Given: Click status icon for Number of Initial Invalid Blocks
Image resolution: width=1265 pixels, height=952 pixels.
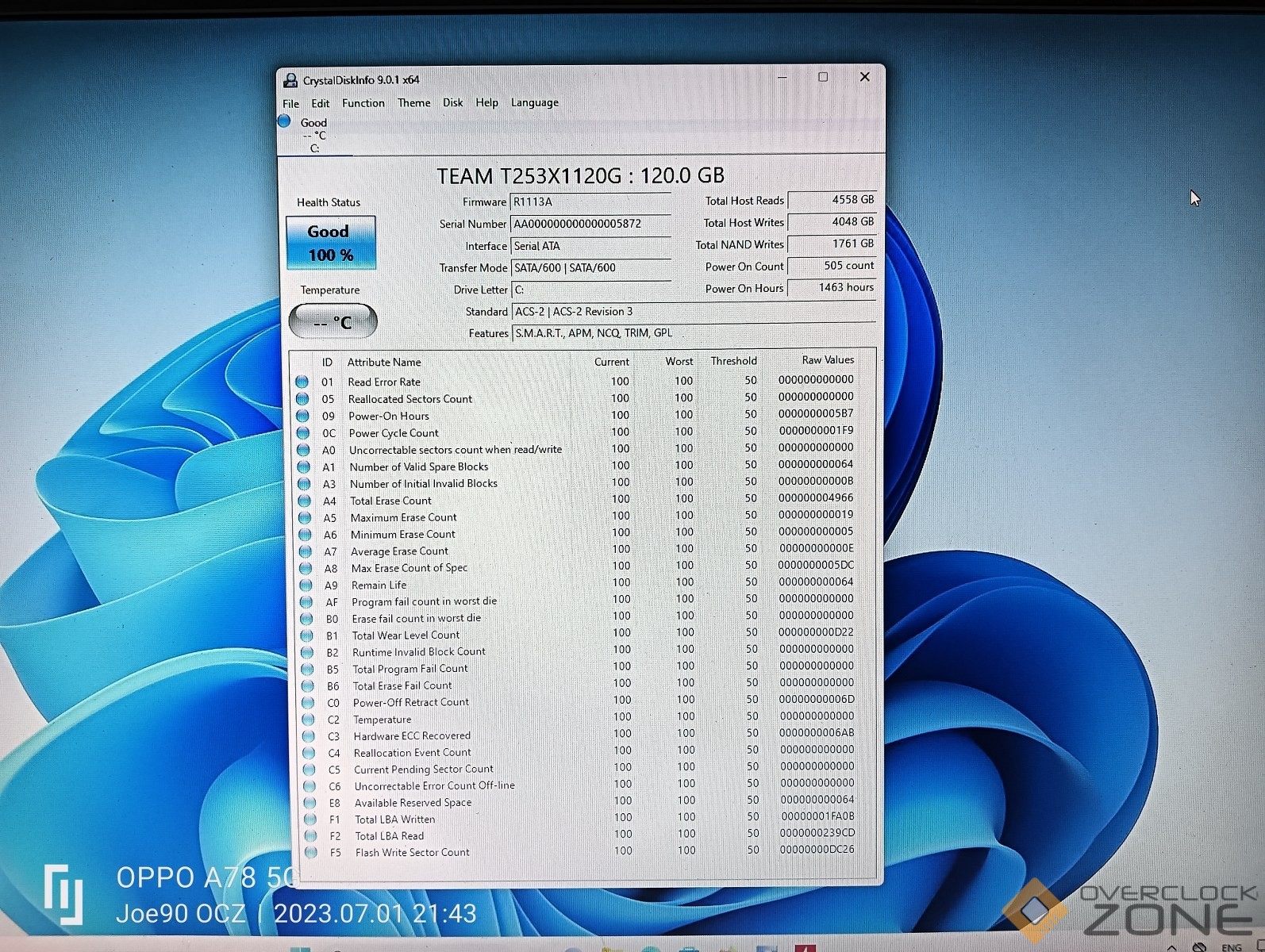Looking at the screenshot, I should coord(304,484).
